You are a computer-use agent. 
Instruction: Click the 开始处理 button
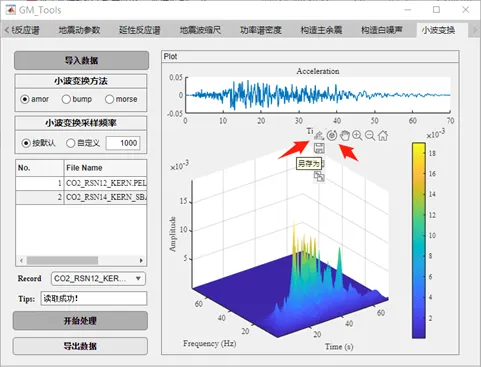tap(80, 321)
